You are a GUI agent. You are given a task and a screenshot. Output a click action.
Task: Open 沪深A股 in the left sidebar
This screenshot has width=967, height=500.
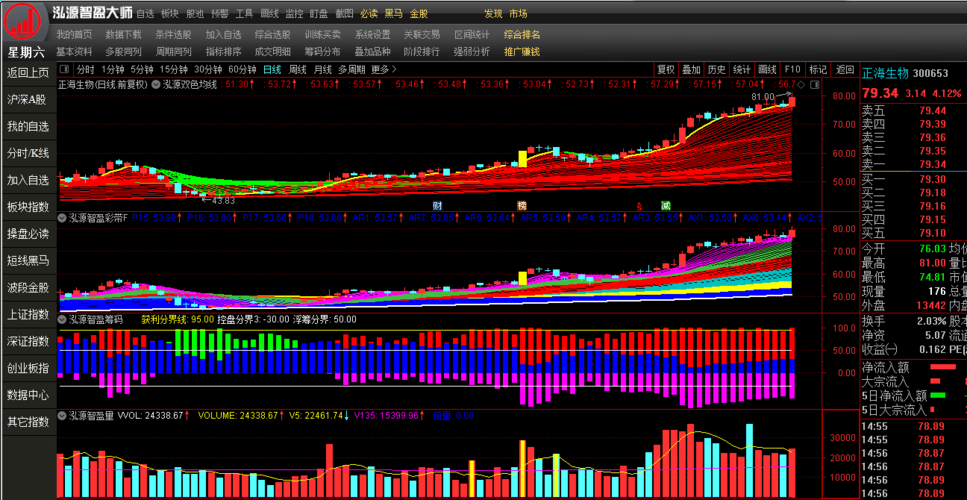click(x=28, y=100)
